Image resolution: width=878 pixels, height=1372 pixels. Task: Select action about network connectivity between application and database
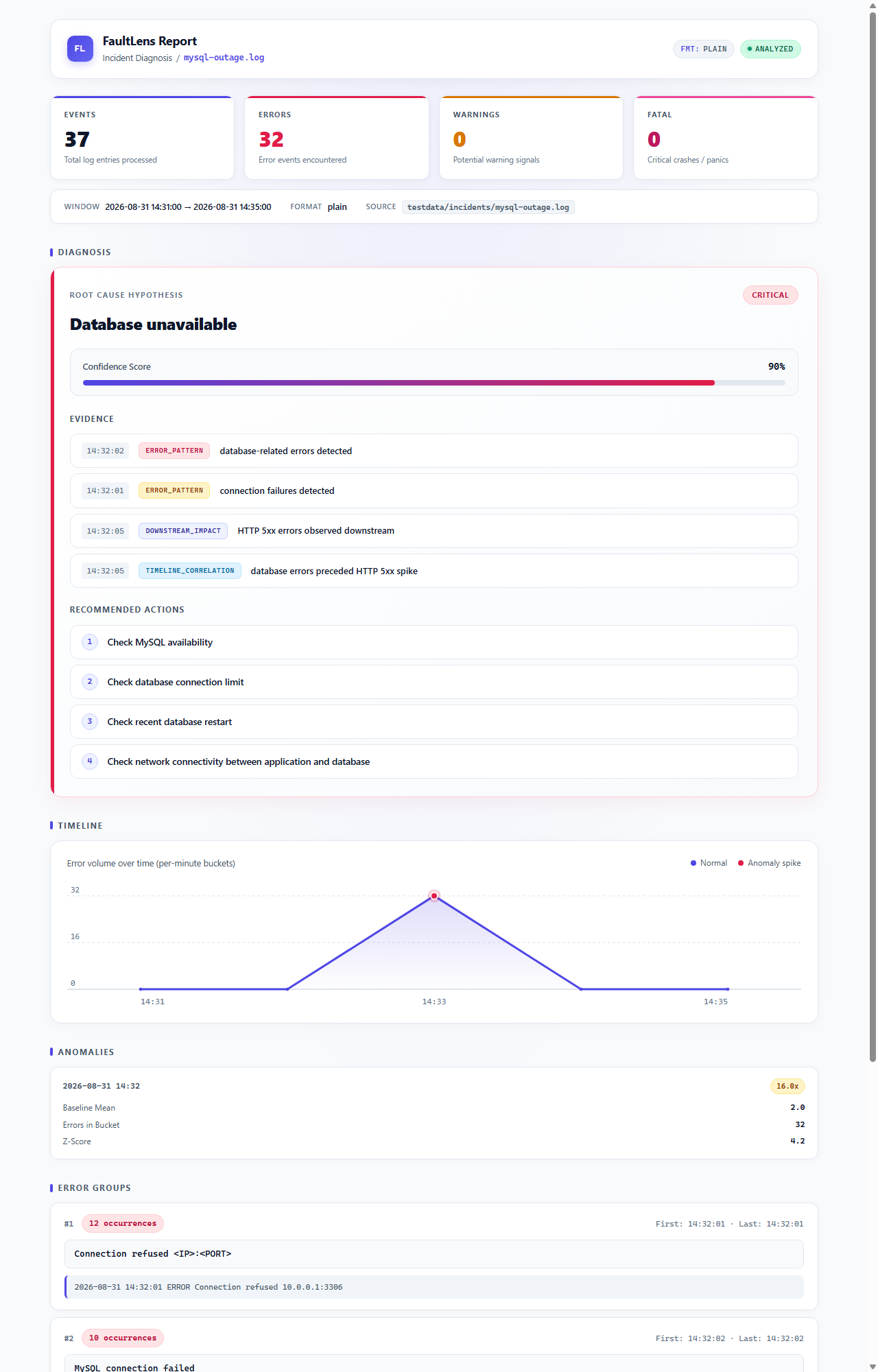[x=434, y=761]
